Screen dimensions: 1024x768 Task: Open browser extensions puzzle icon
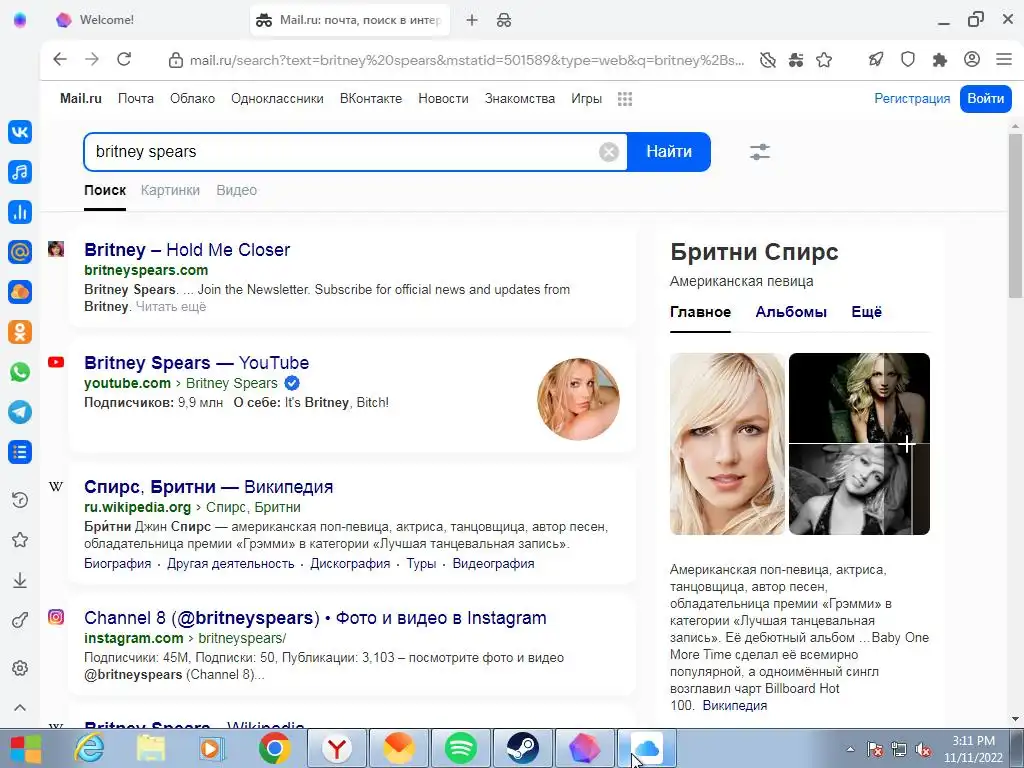(940, 60)
